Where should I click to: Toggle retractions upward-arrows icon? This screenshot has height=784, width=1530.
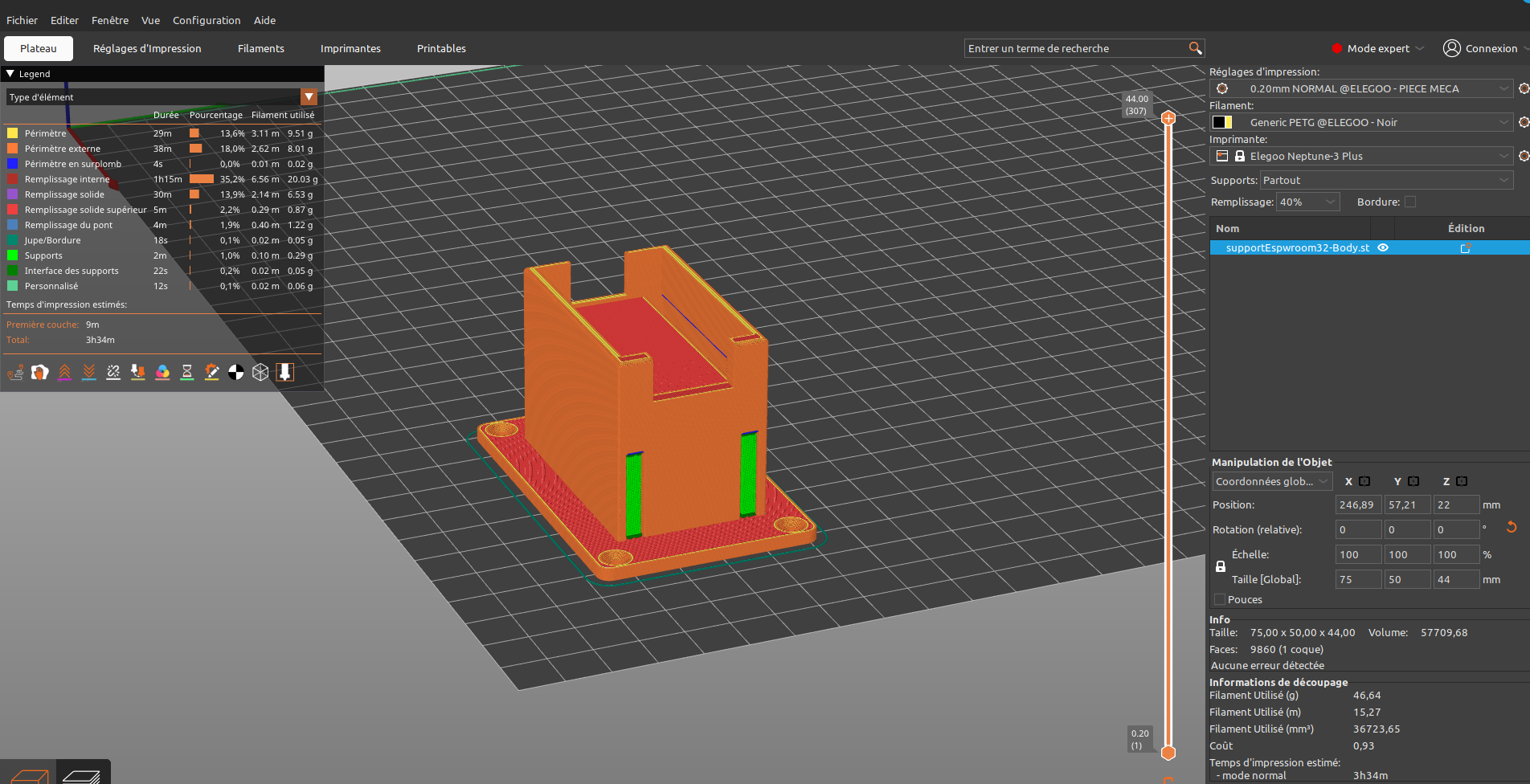click(x=64, y=373)
